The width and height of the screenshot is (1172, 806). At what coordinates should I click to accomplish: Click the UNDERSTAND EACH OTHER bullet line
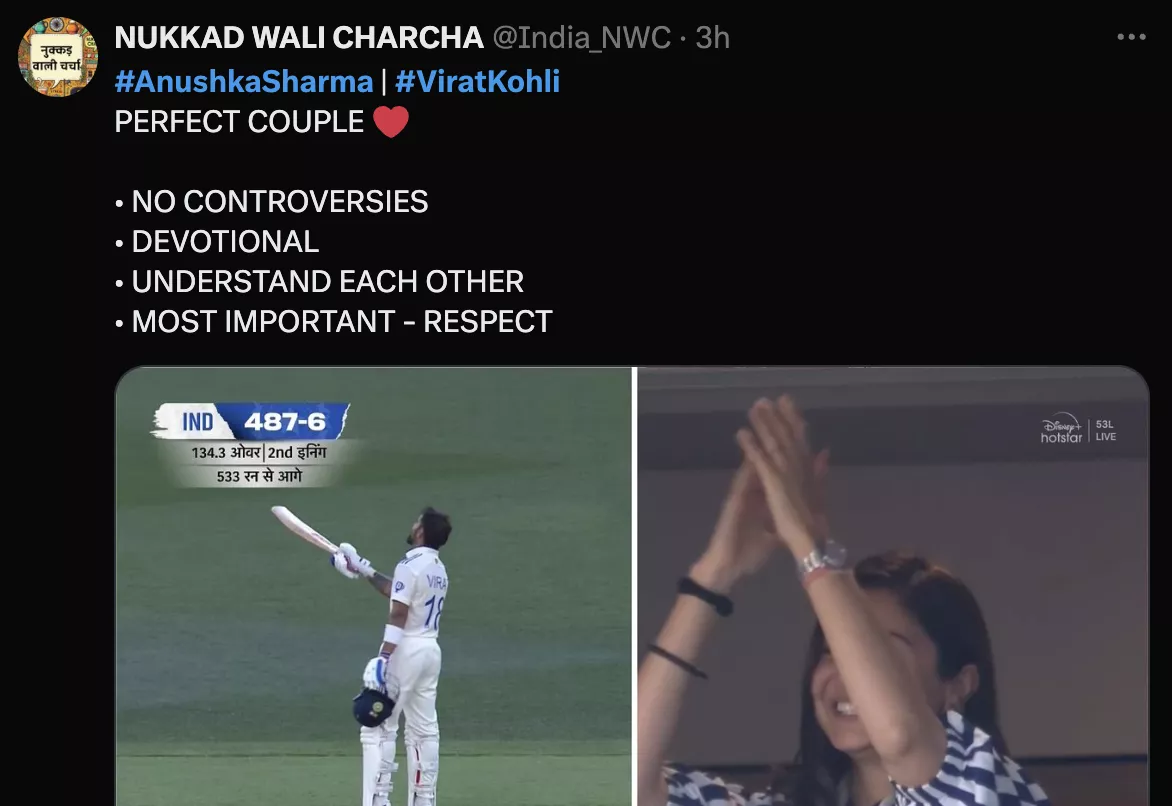319,282
